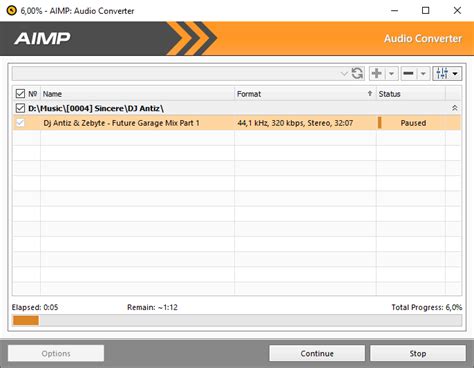
Task: Click the Remain: ~1:12 label
Action: (152, 307)
